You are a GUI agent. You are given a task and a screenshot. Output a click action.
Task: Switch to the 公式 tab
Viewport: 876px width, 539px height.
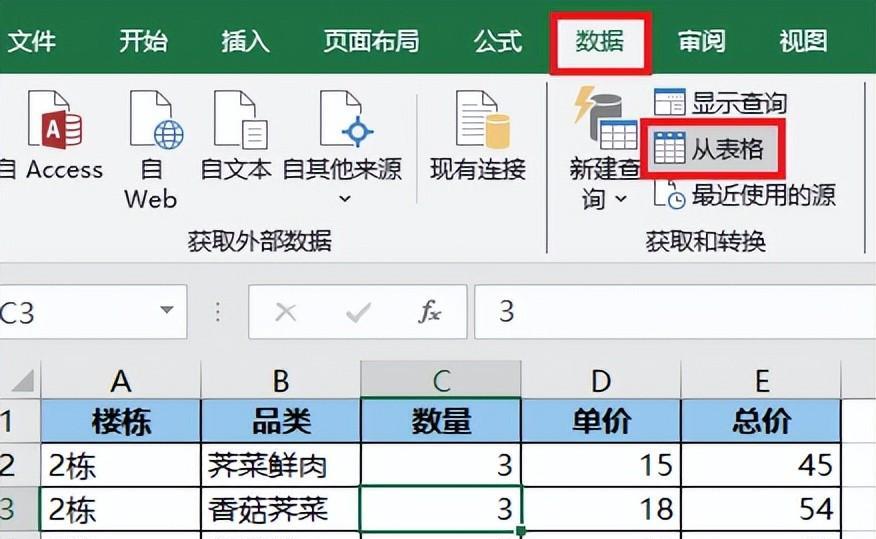pos(498,41)
